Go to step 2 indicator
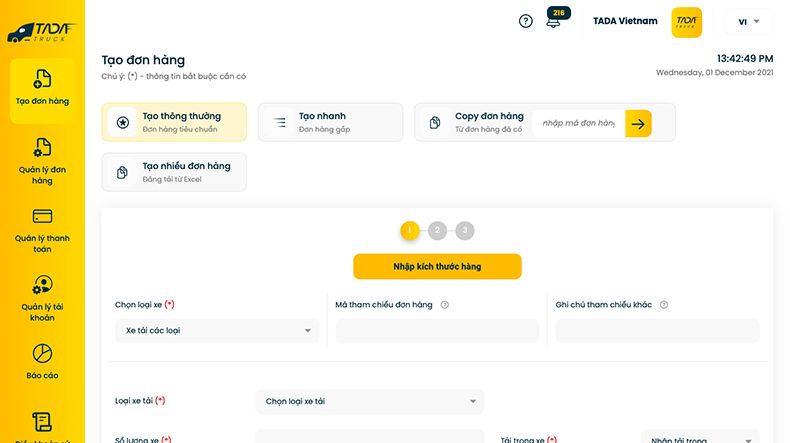Image resolution: width=790 pixels, height=443 pixels. pyautogui.click(x=437, y=231)
